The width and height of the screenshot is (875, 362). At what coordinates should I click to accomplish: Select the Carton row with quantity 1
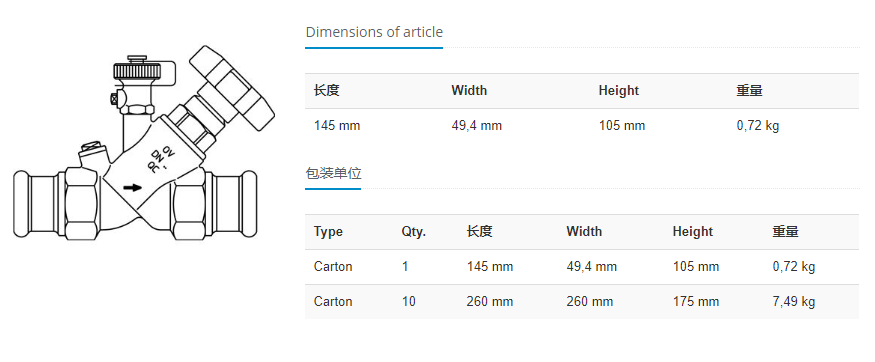click(x=582, y=267)
